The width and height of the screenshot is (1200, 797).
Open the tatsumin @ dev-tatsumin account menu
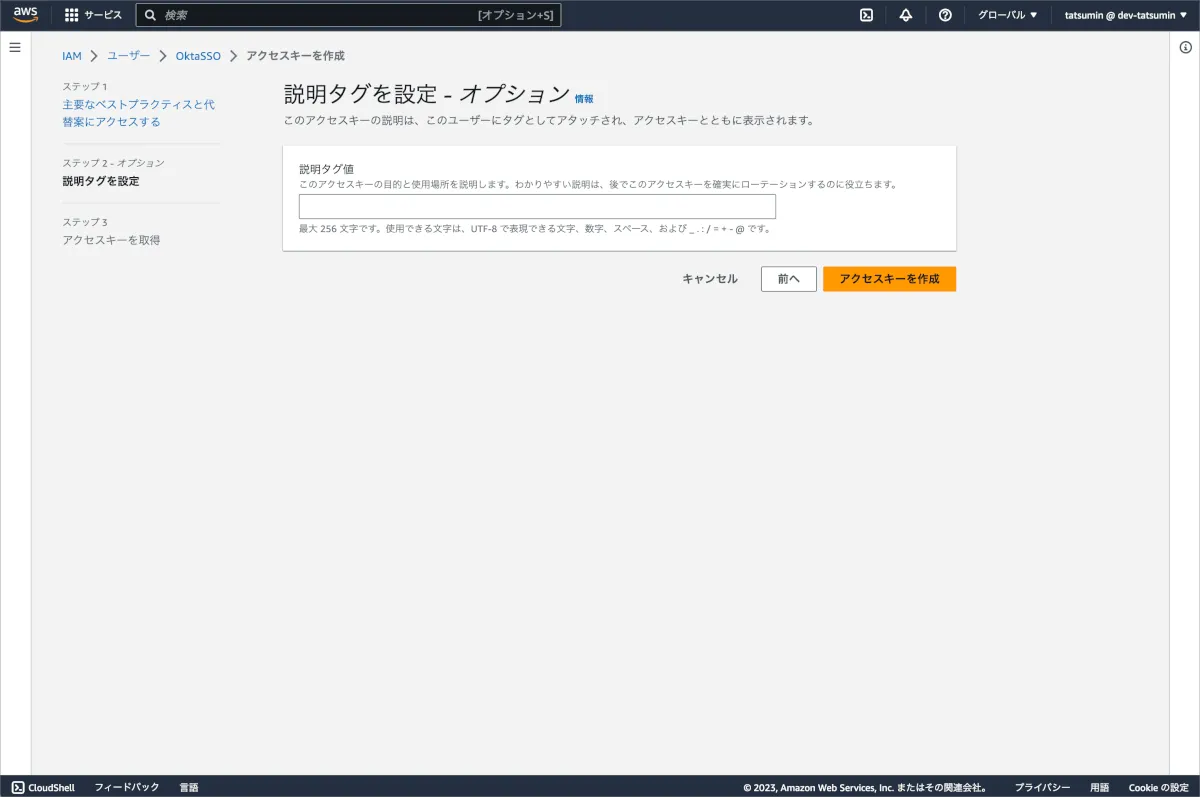[x=1125, y=15]
